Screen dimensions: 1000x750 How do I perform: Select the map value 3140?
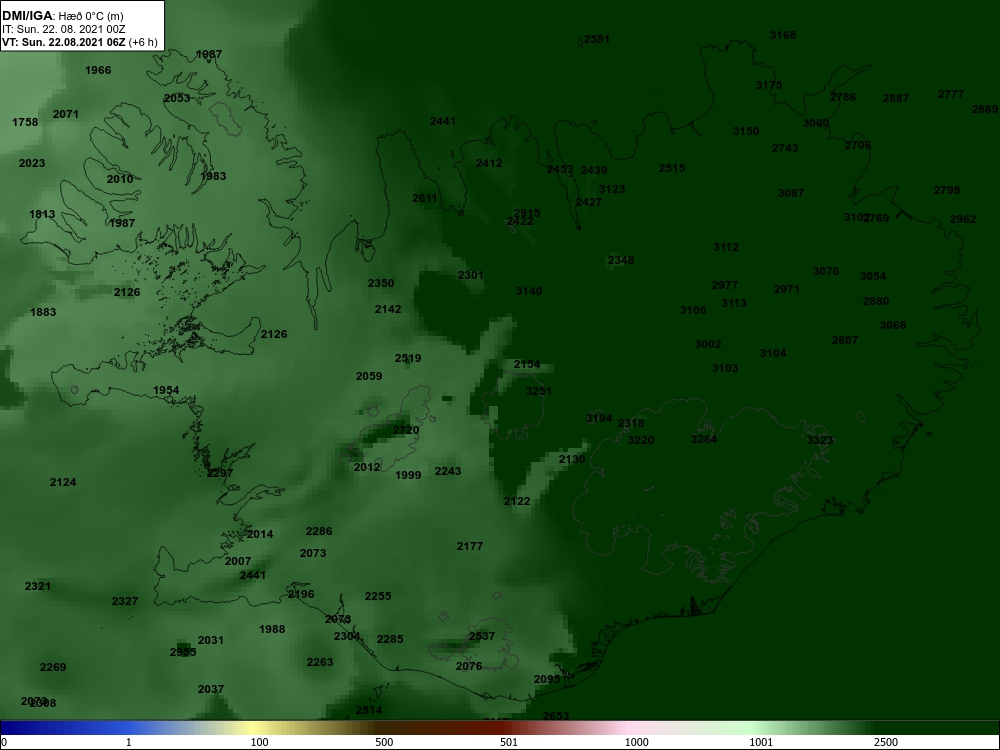[x=529, y=291]
